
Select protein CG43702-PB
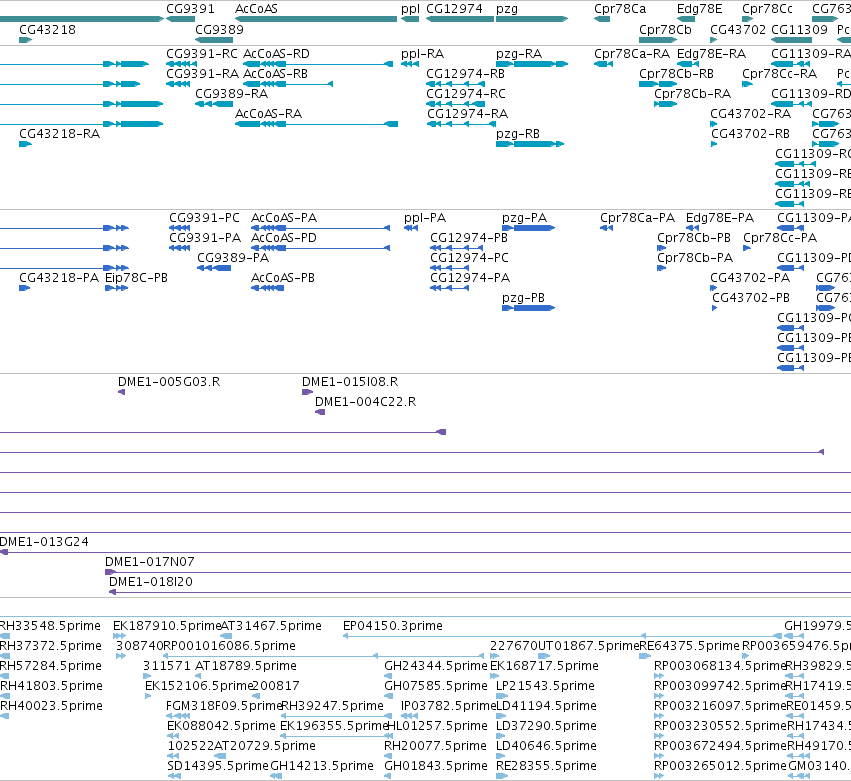pyautogui.click(x=751, y=298)
